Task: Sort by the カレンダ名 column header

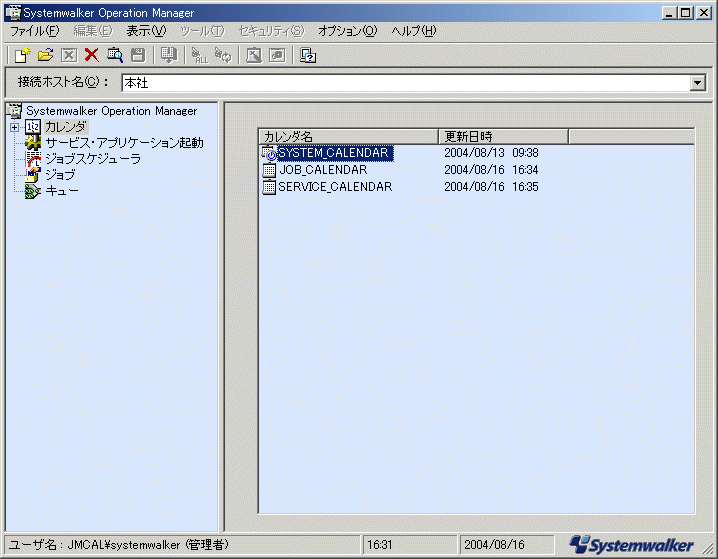Action: pyautogui.click(x=347, y=136)
